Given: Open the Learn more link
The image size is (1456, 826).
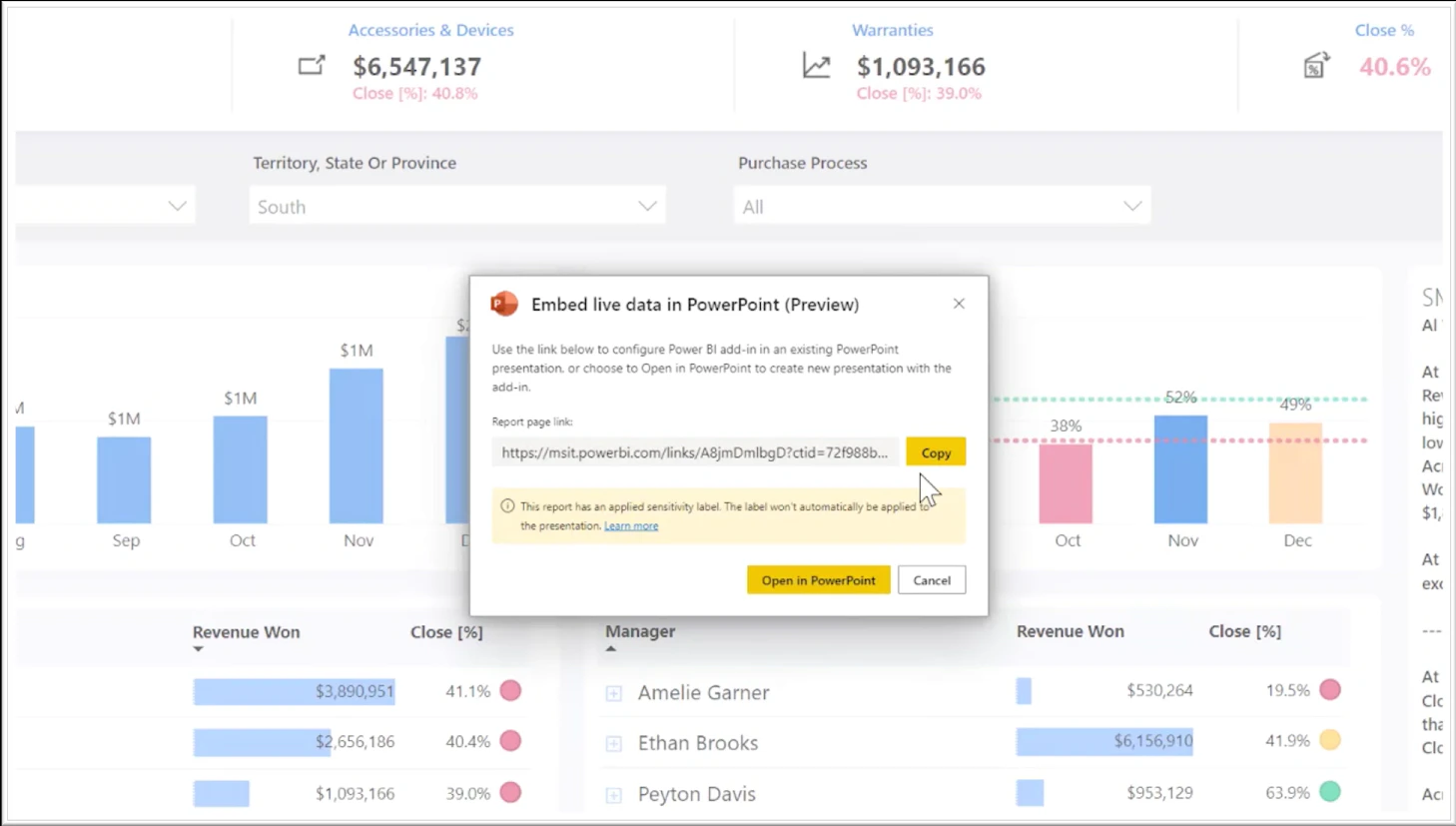Looking at the screenshot, I should pyautogui.click(x=631, y=525).
